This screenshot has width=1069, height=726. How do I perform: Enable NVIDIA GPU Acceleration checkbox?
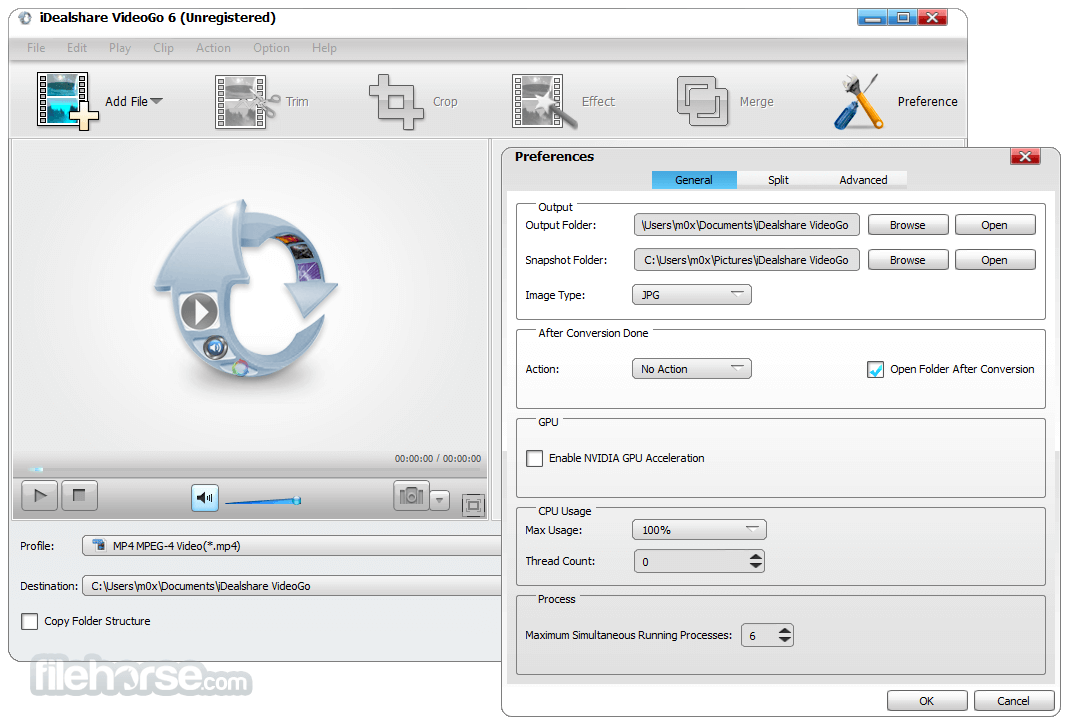pos(534,458)
